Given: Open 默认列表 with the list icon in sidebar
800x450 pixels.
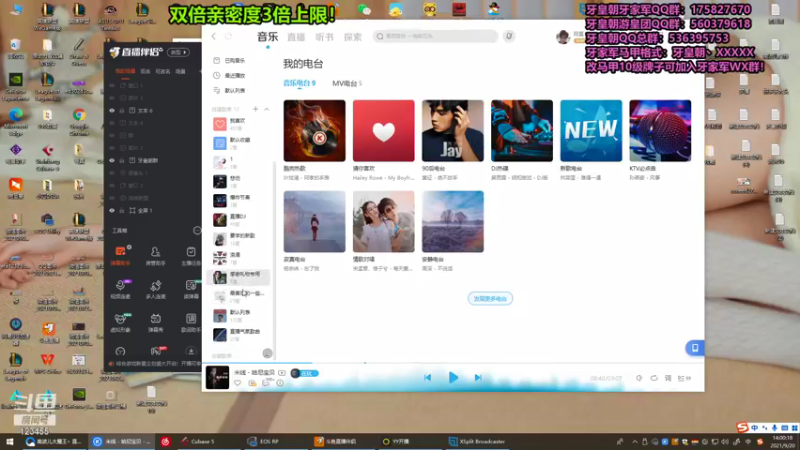Looking at the screenshot, I should pos(230,90).
